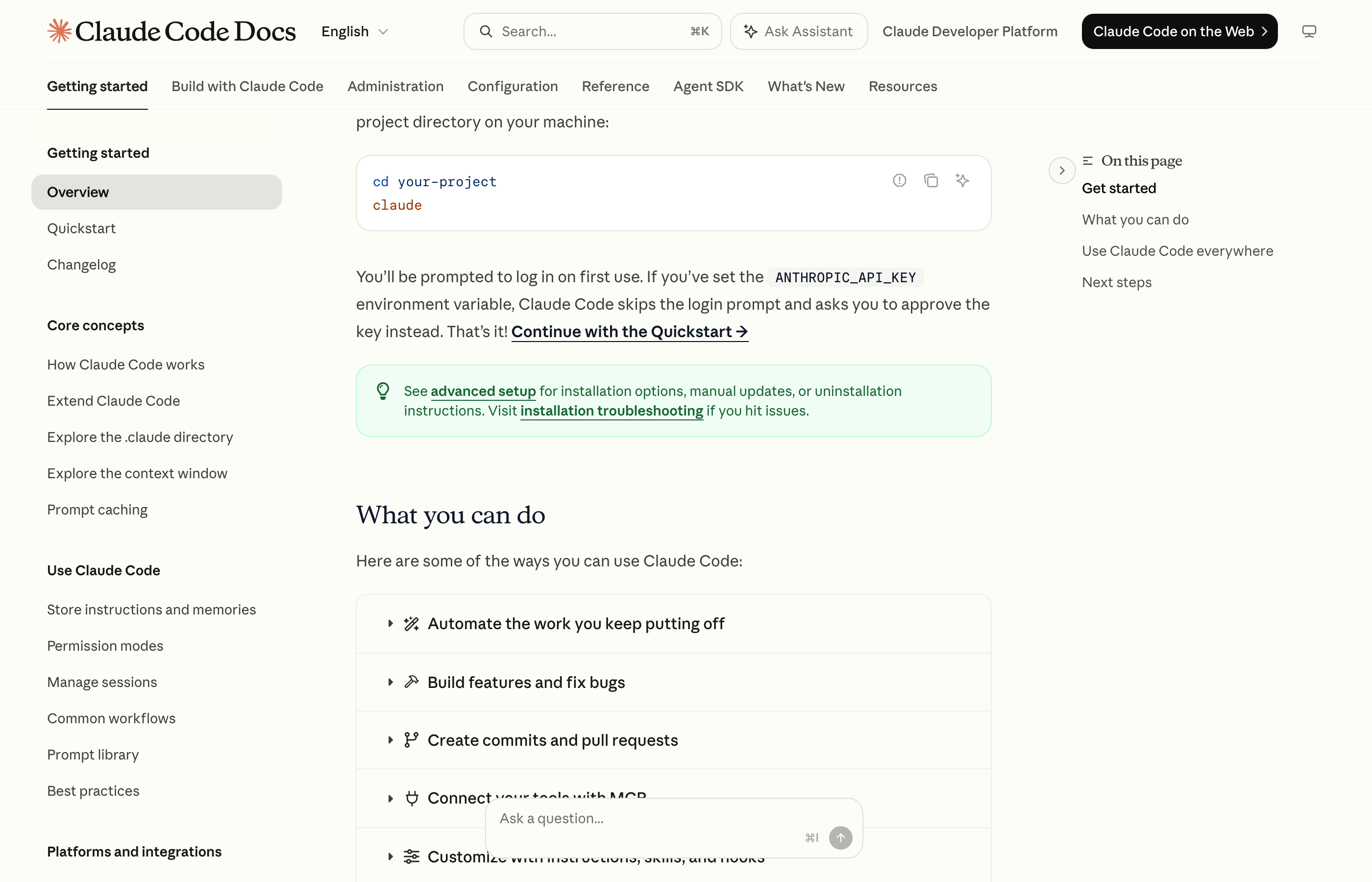Click the Search input field
The image size is (1372, 882).
[x=592, y=31]
